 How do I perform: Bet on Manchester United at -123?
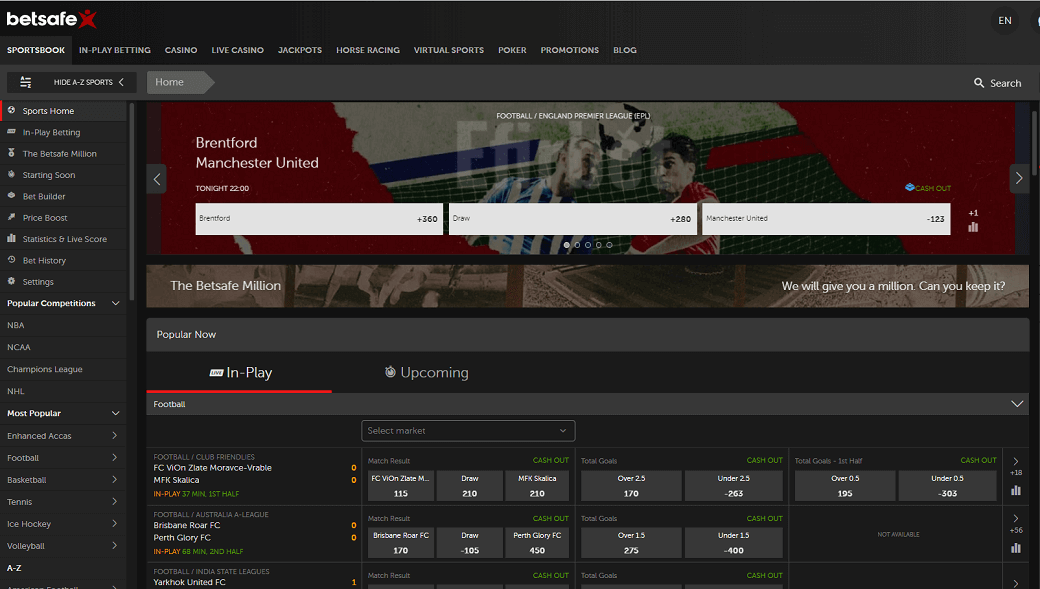[x=826, y=219]
